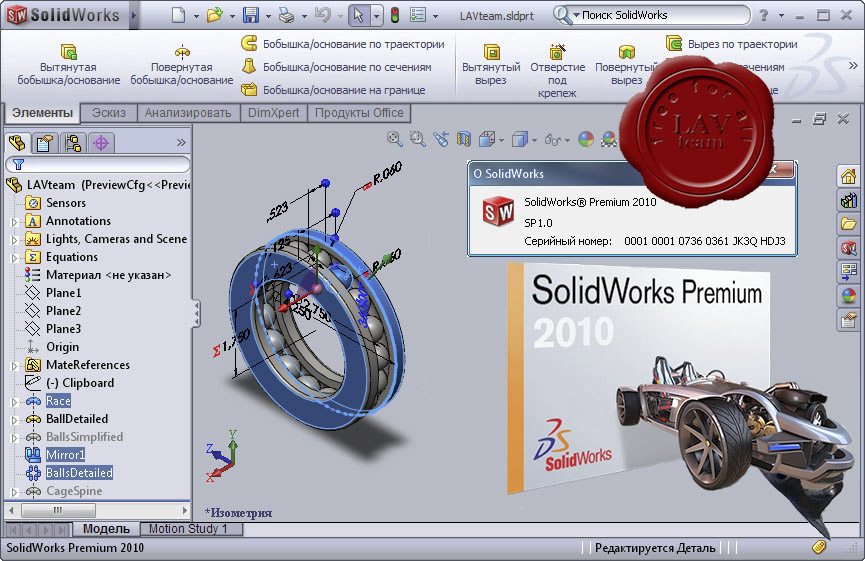
Task: Click Swept Cut (Вырез по траектории)
Action: click(732, 44)
